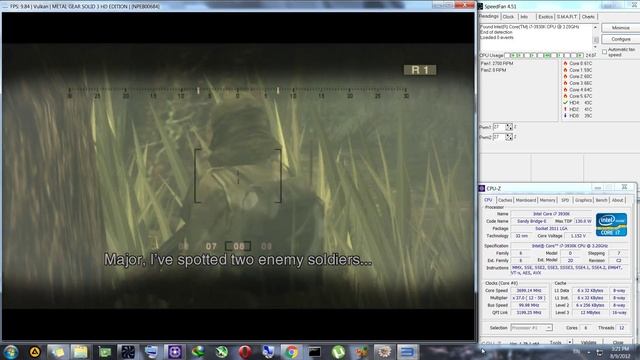Click the blue down-arrow icon beside HD 39C
Image resolution: width=640 pixels, height=360 pixels.
pyautogui.click(x=565, y=116)
